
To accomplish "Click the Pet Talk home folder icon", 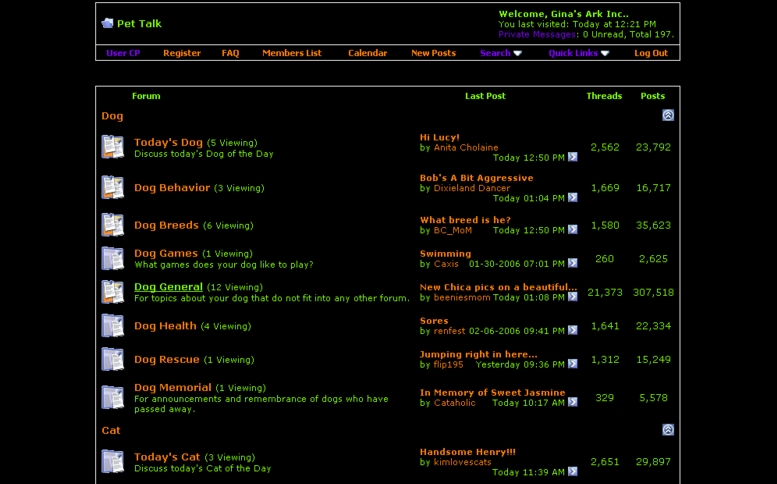I will coord(107,23).
